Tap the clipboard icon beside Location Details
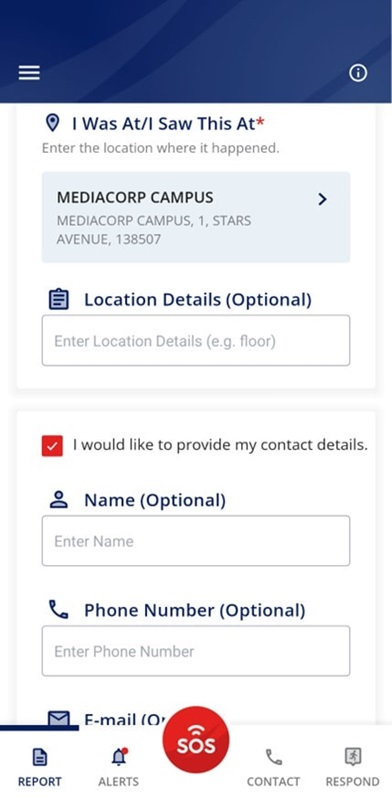This screenshot has height=800, width=392. (59, 299)
